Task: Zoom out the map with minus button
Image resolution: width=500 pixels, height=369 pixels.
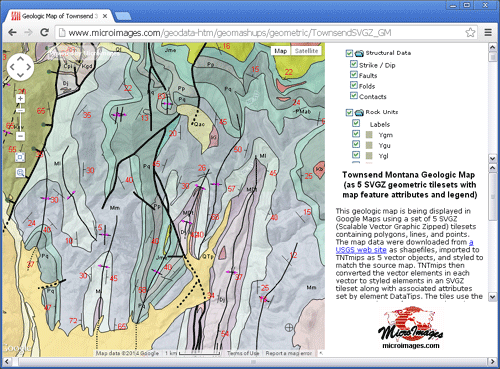Action: coord(20,136)
